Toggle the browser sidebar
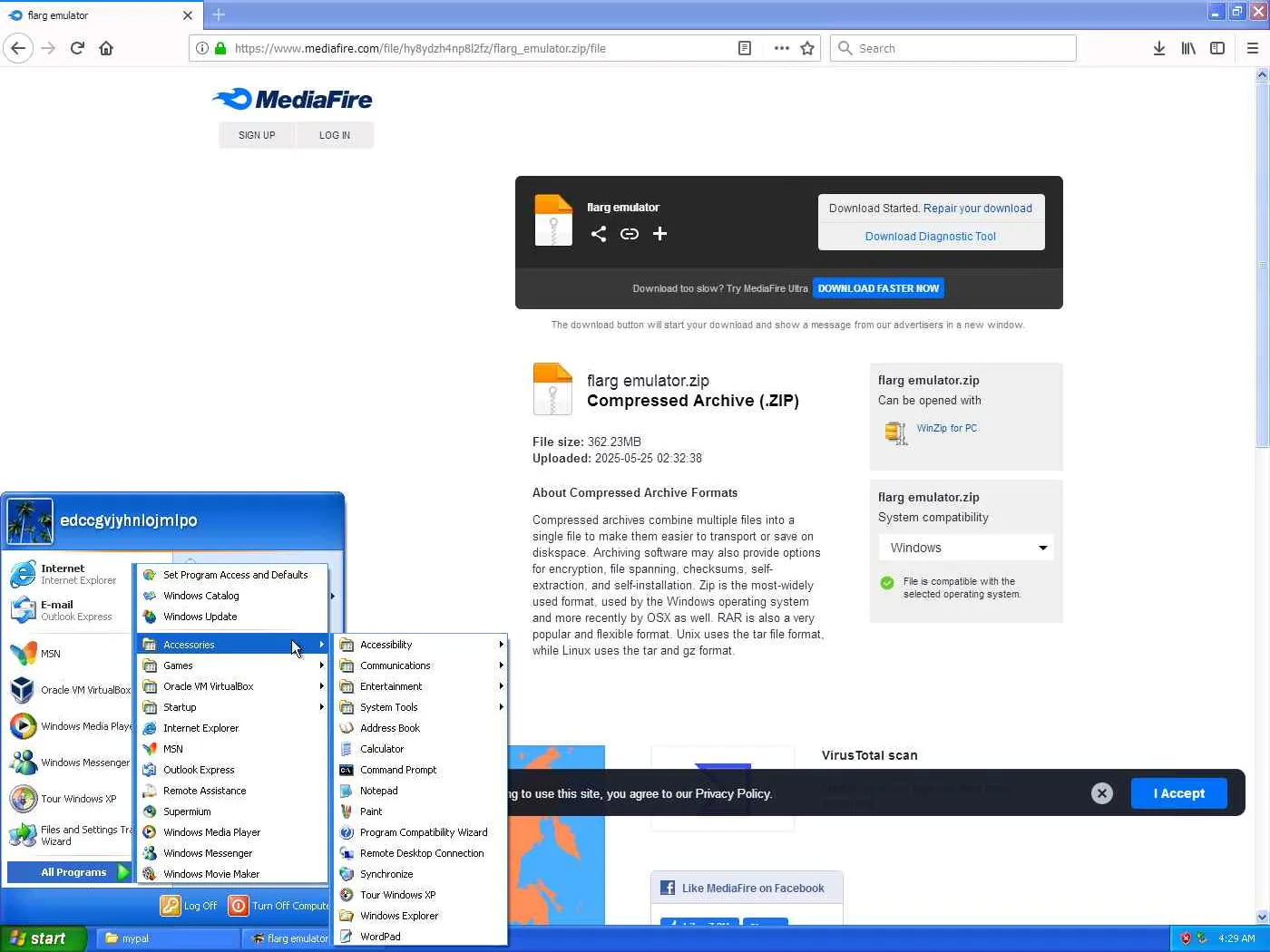 pos(1217,48)
